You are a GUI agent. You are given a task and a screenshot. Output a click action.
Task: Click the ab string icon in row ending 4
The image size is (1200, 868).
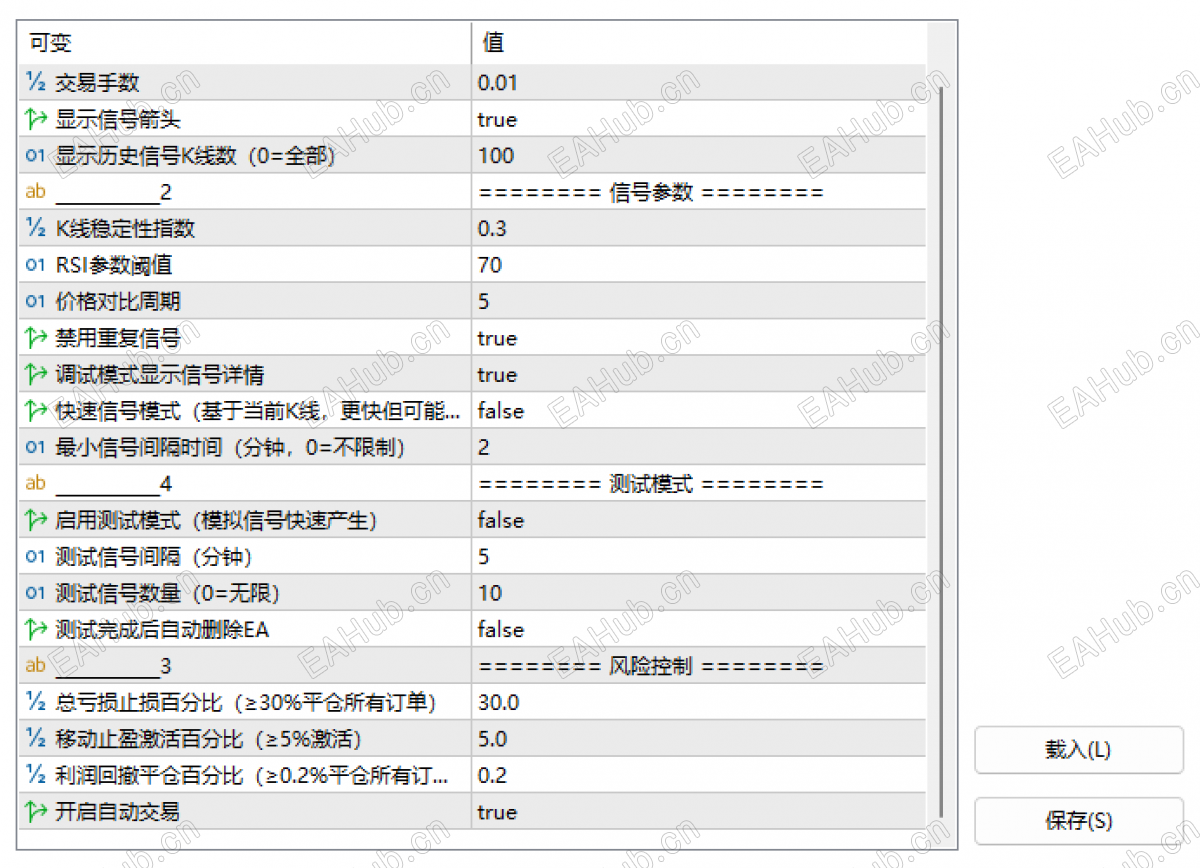(x=36, y=484)
